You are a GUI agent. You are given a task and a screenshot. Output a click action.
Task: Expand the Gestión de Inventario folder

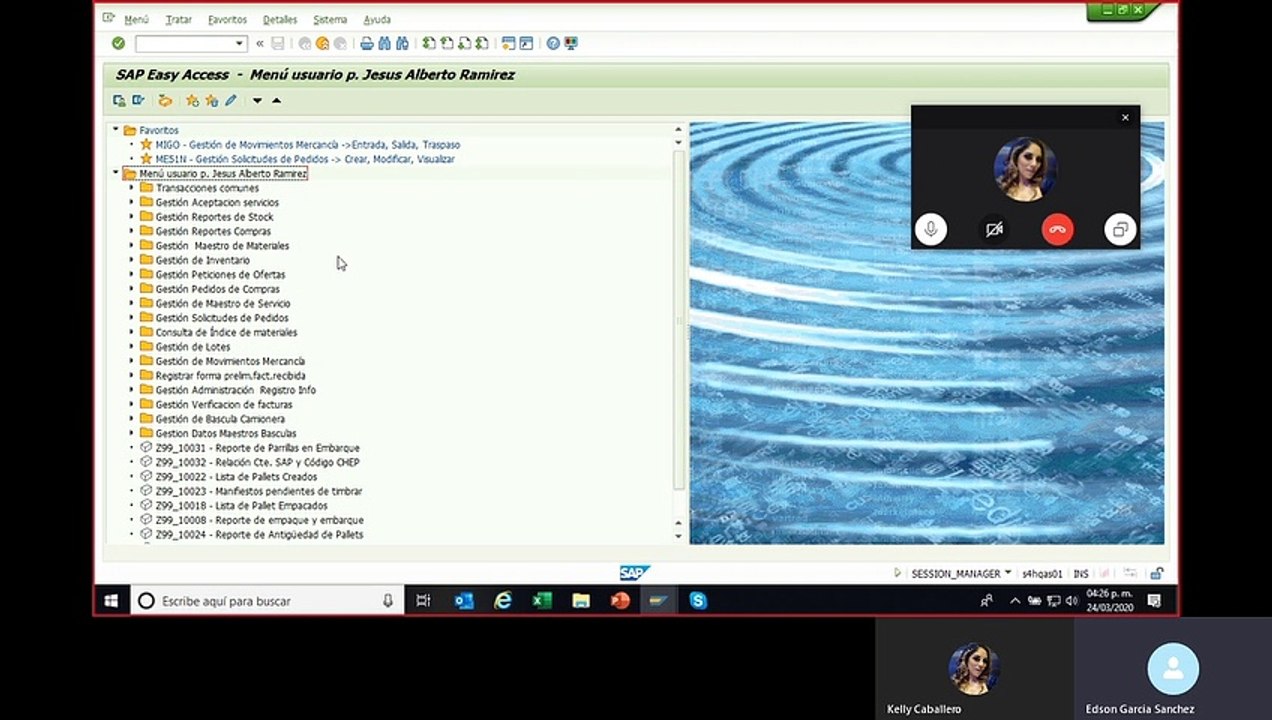click(x=131, y=260)
